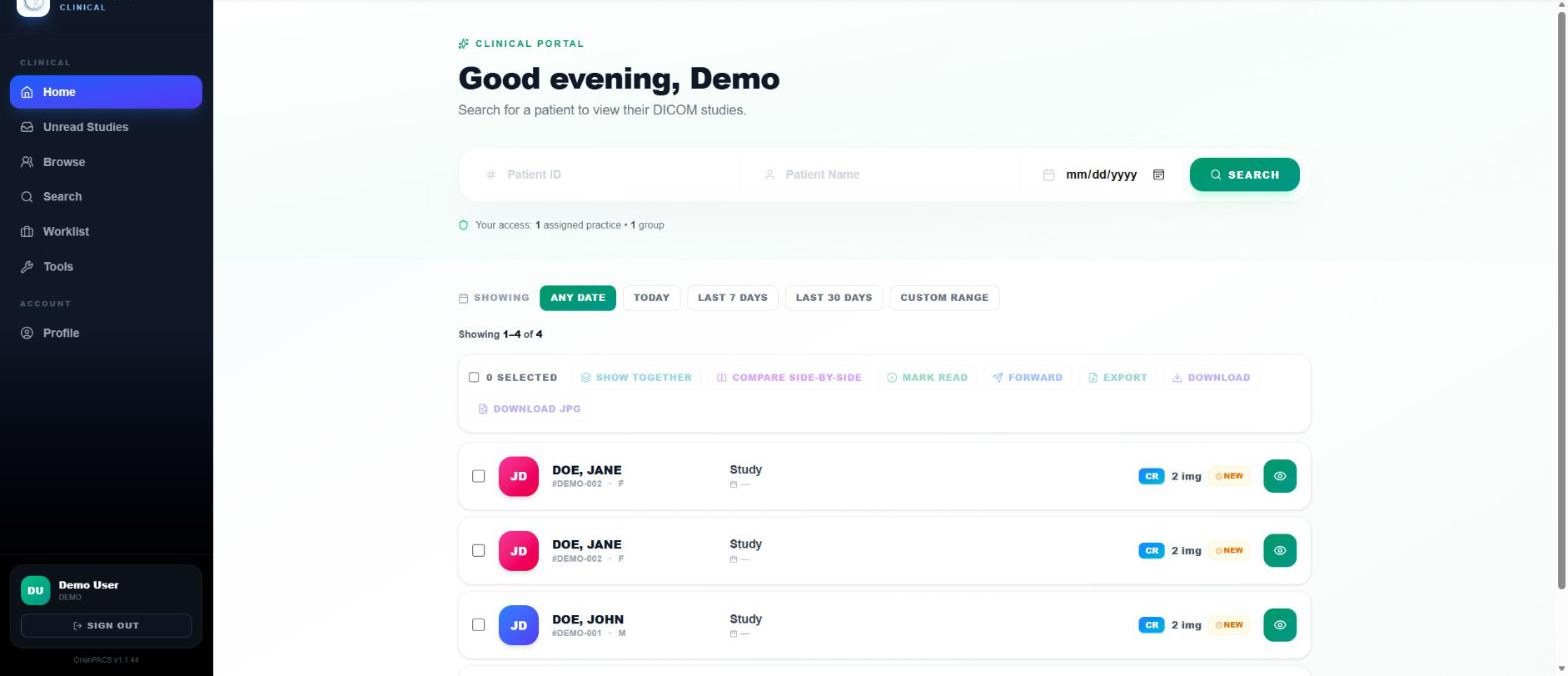Viewport: 1568px width, 676px height.
Task: Open the Browse page
Action: point(106,162)
